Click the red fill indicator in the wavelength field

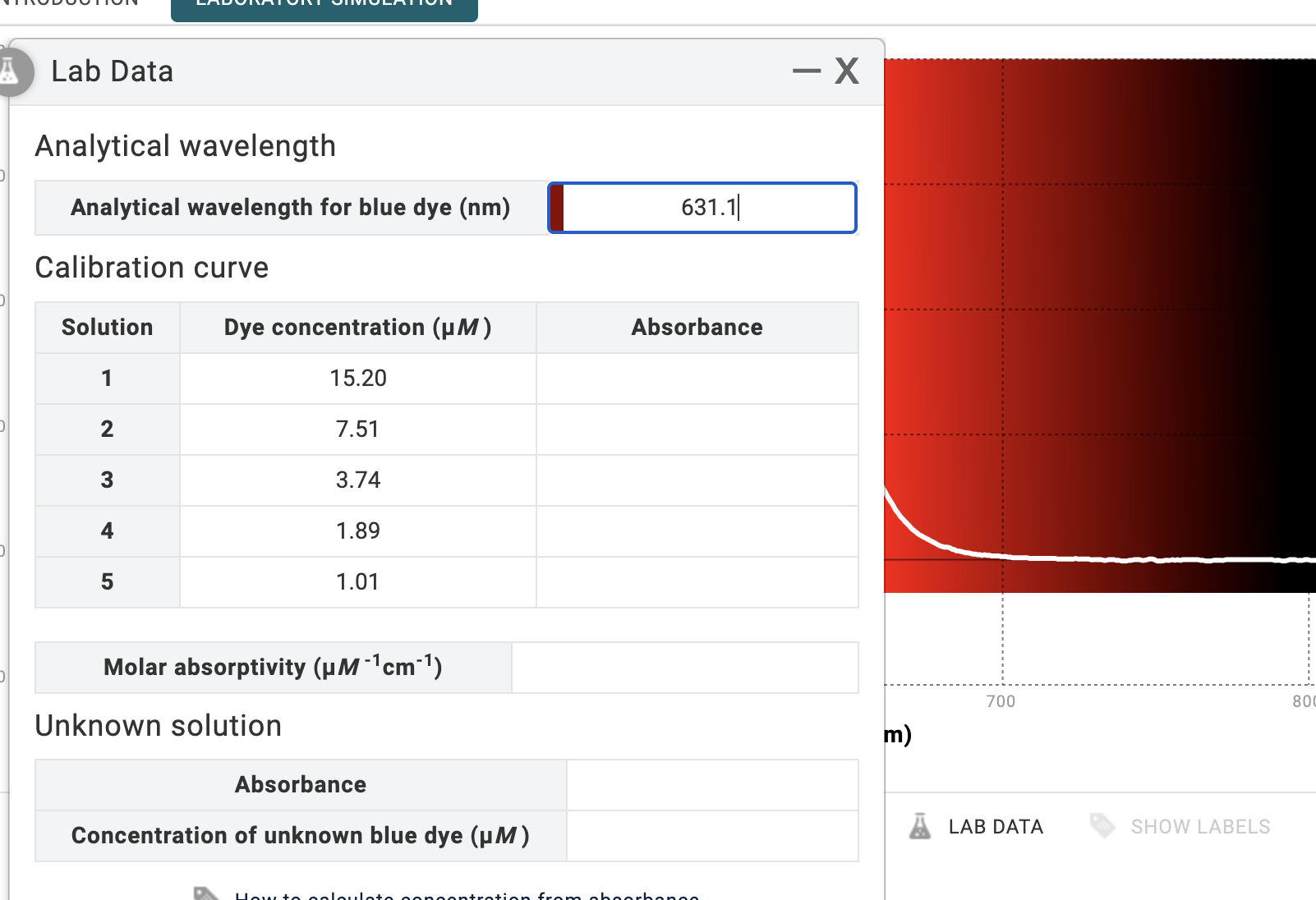(x=557, y=208)
